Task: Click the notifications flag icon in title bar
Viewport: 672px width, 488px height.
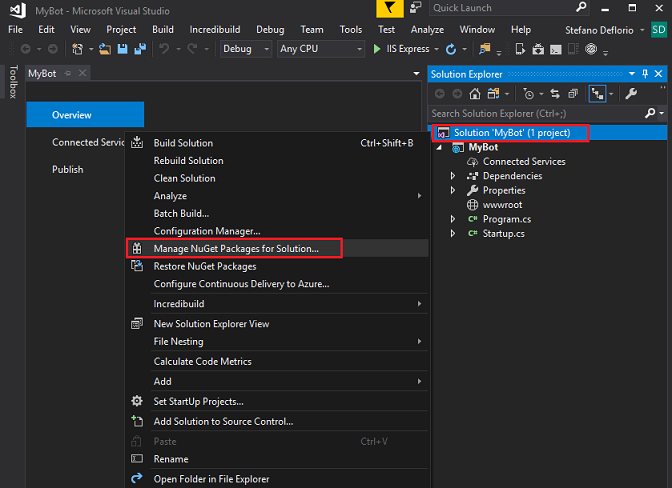Action: click(391, 8)
